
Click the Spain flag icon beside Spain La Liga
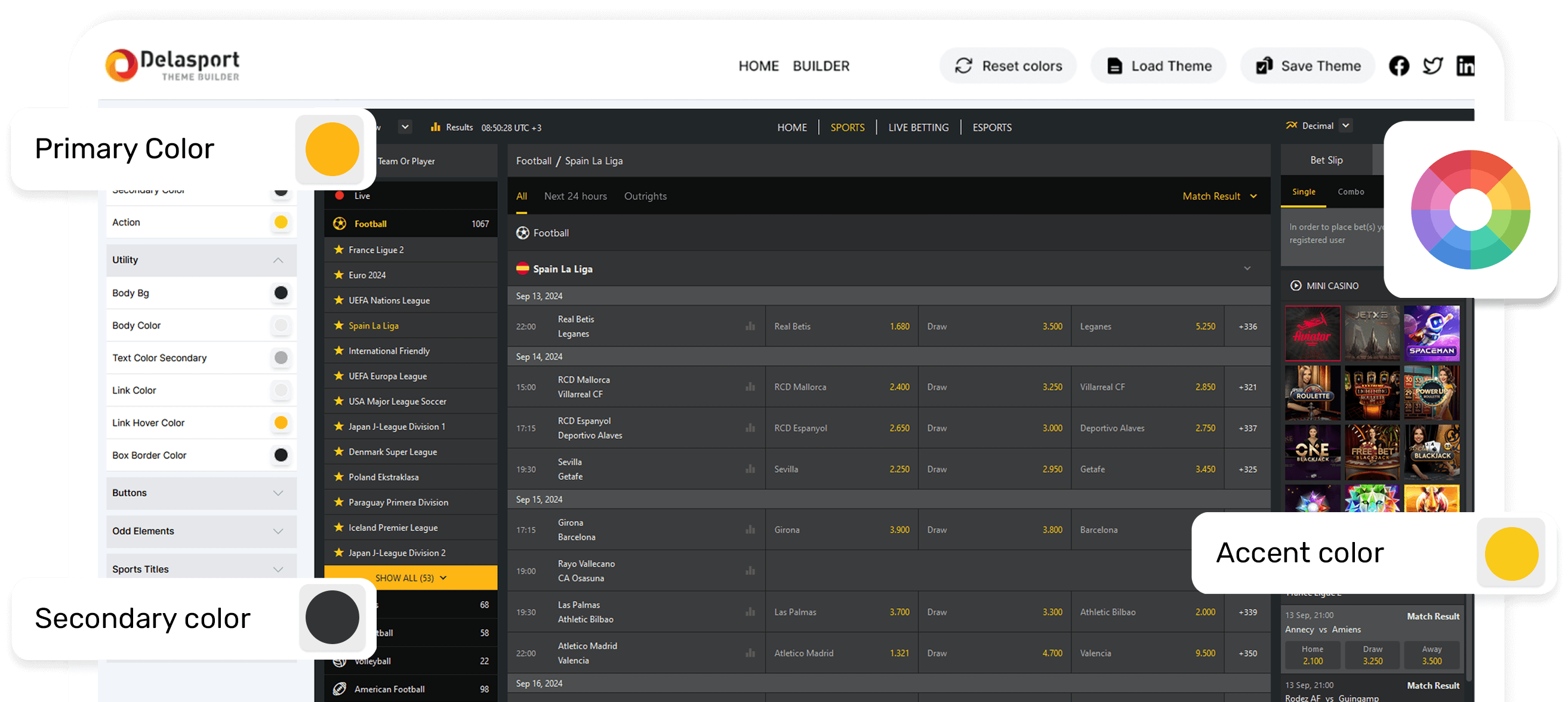[x=522, y=269]
